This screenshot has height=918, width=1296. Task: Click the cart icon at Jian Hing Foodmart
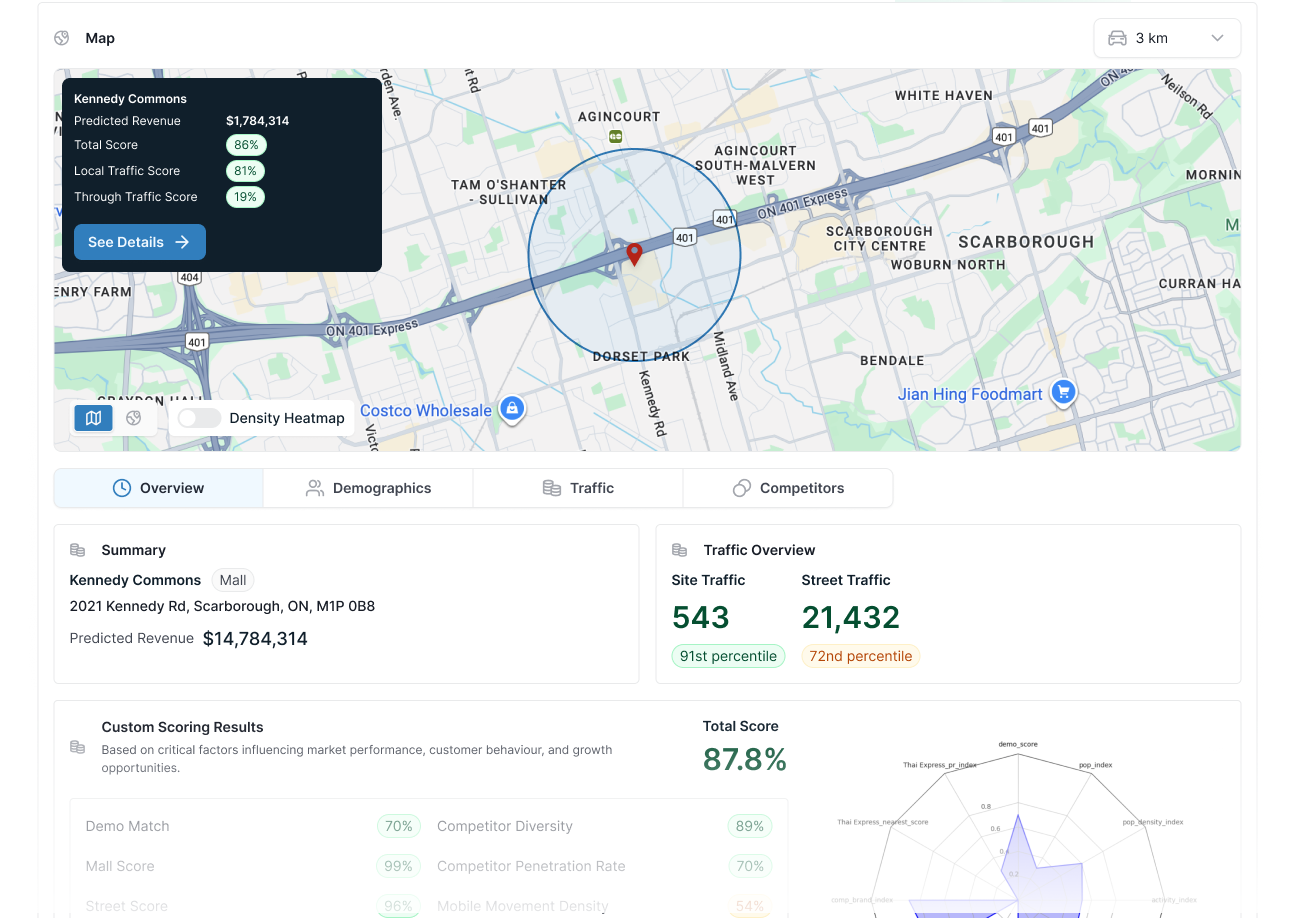(1063, 393)
